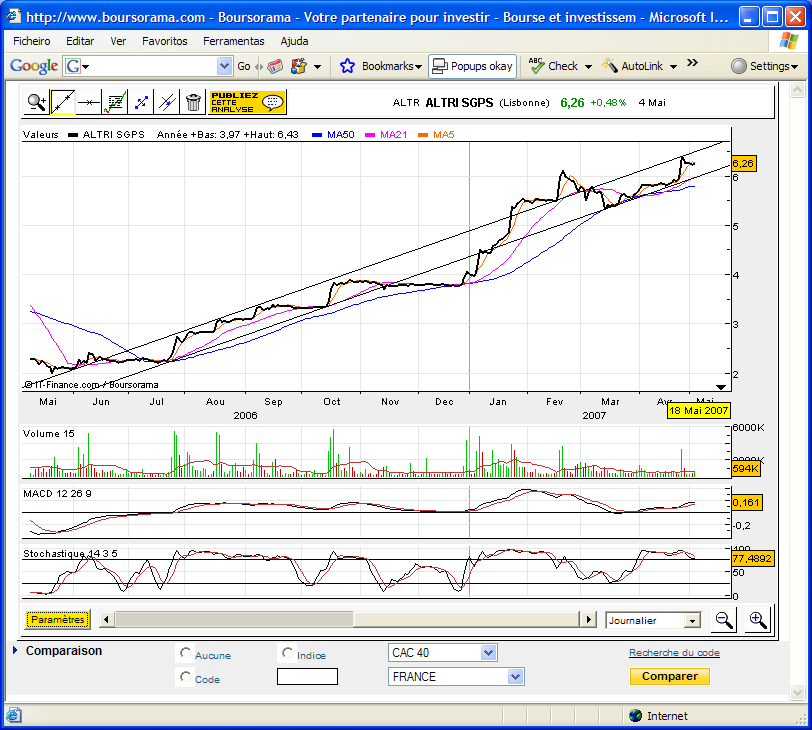812x730 pixels.
Task: Click the trash bin delete drawings icon
Action: [x=193, y=102]
